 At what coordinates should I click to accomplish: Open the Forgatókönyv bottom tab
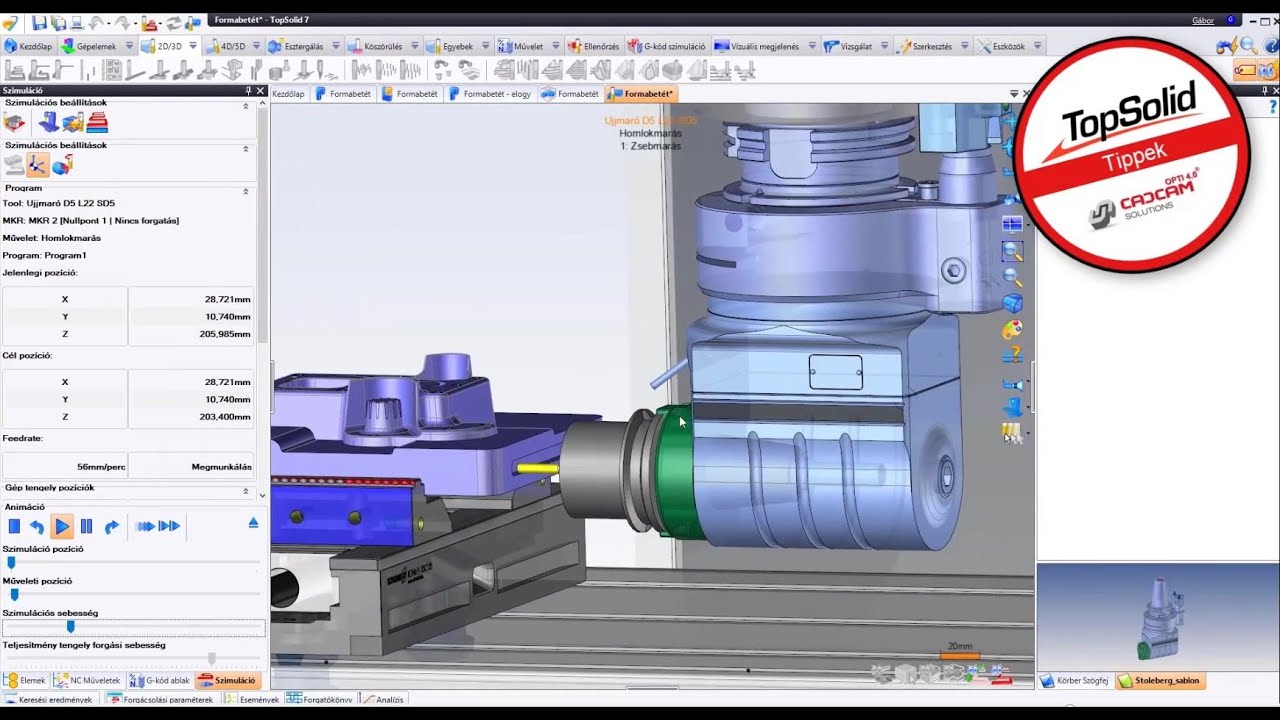[319, 700]
